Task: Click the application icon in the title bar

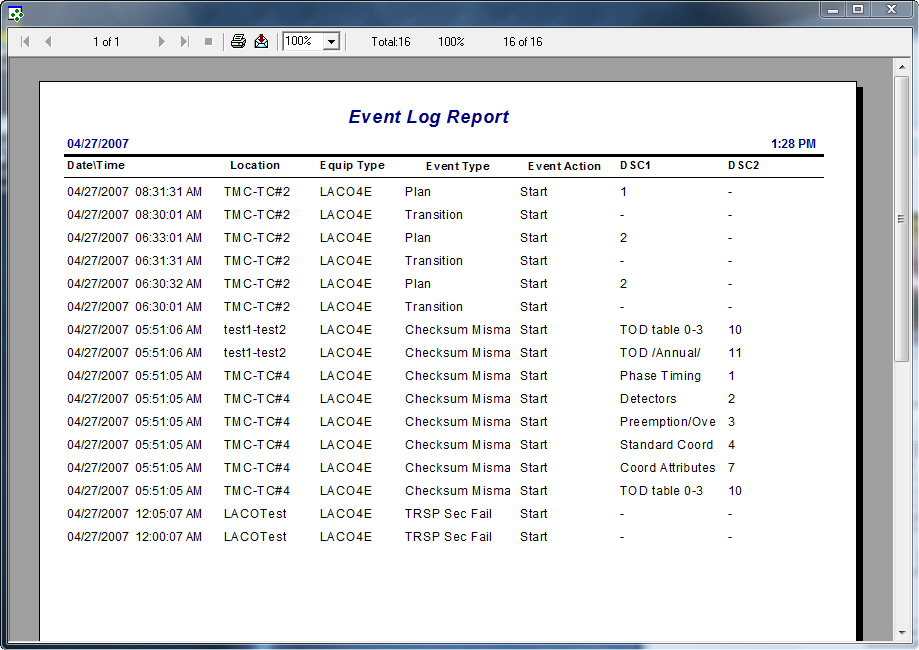Action: [13, 12]
